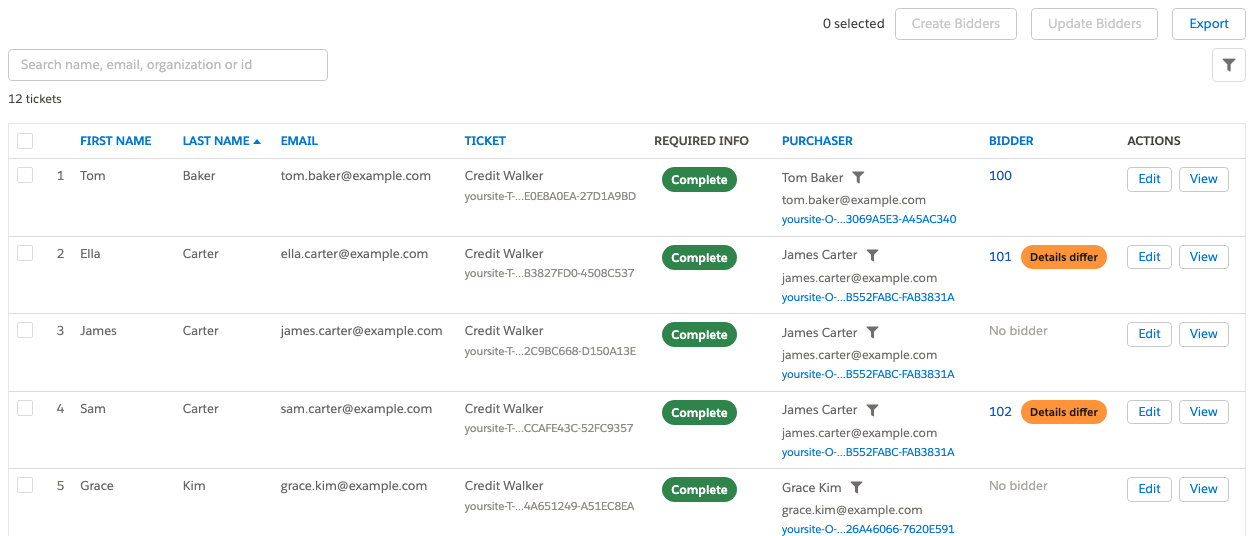The image size is (1254, 536).
Task: Click 'No bidder' text in Grace Kim's row
Action: (x=1018, y=486)
